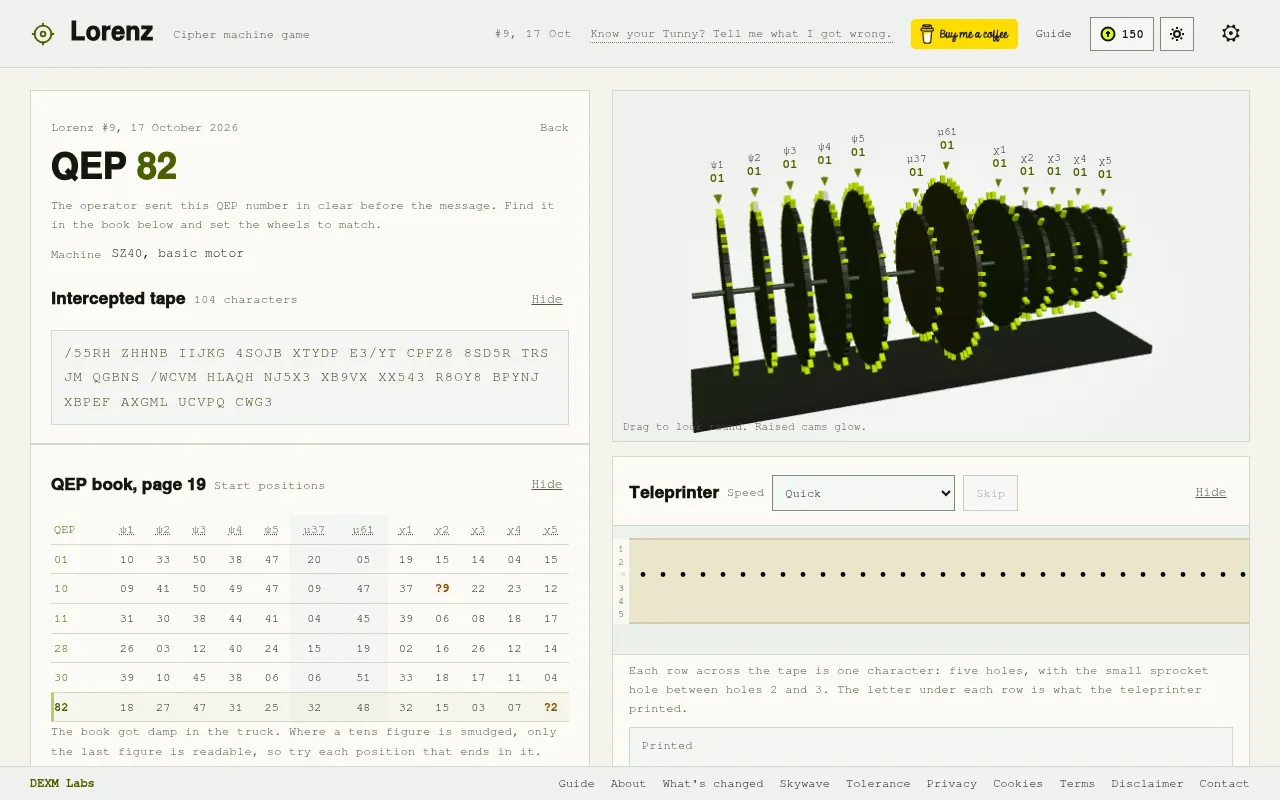Screen dimensions: 1280x800
Task: Click the μ61 column header in the book
Action: [363, 530]
